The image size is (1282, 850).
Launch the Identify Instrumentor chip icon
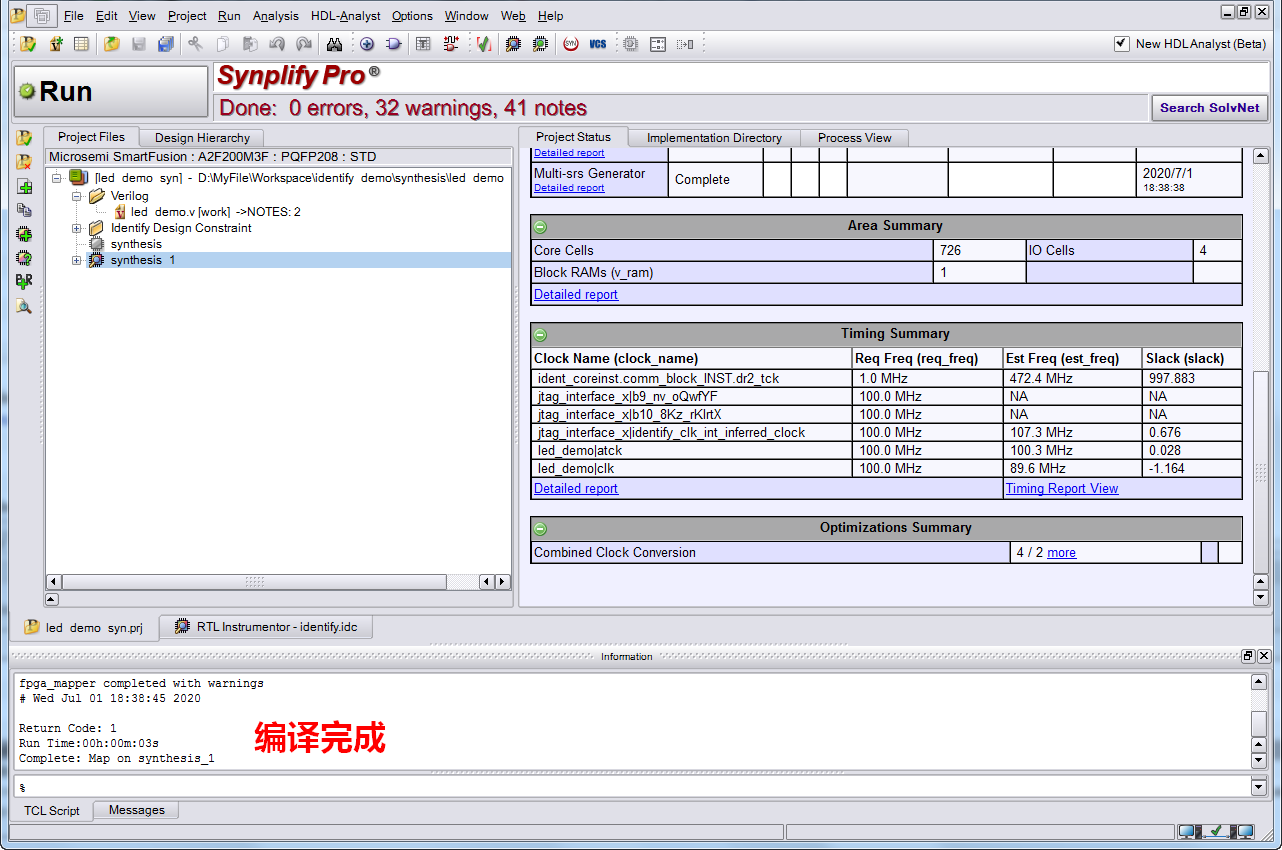point(513,44)
